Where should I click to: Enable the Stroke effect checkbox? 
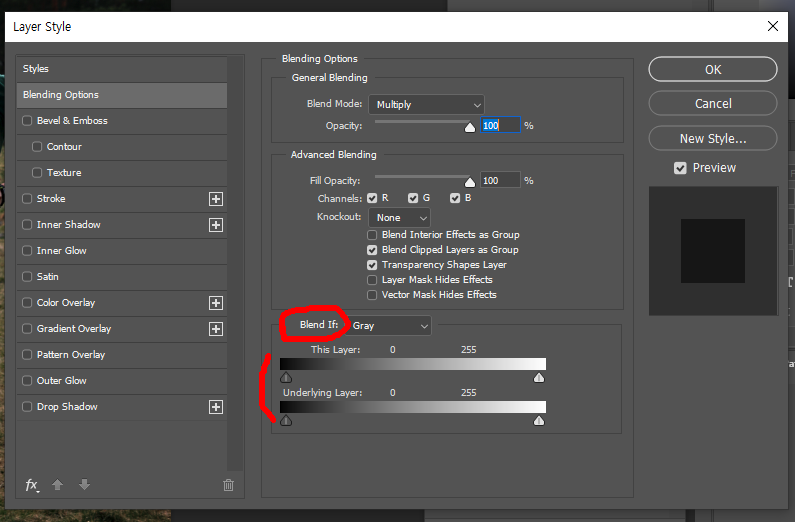point(27,199)
